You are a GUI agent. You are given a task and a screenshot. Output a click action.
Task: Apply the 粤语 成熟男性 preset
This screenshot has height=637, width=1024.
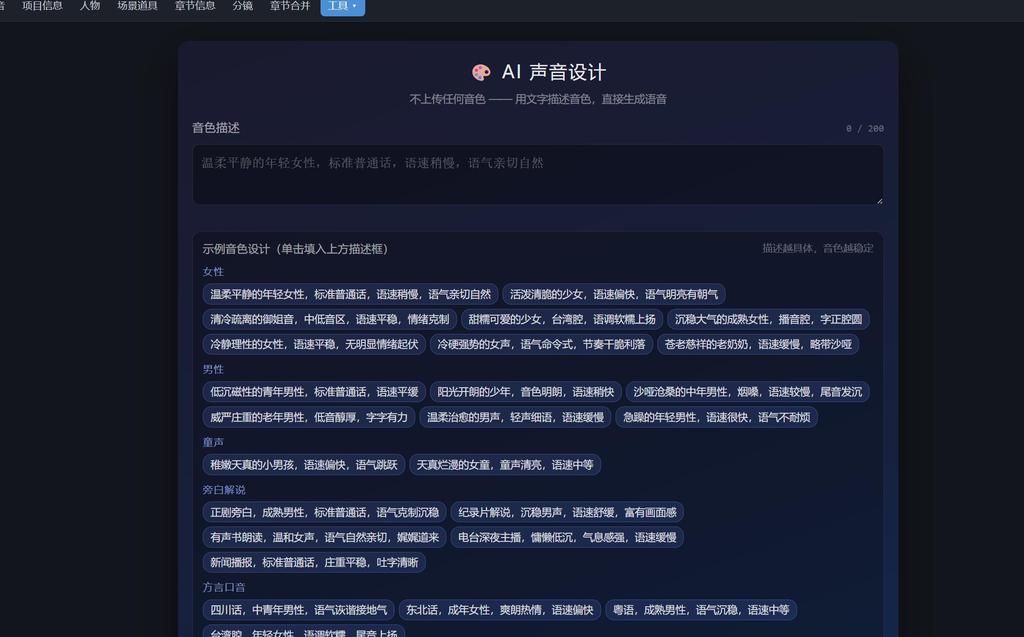pos(701,610)
